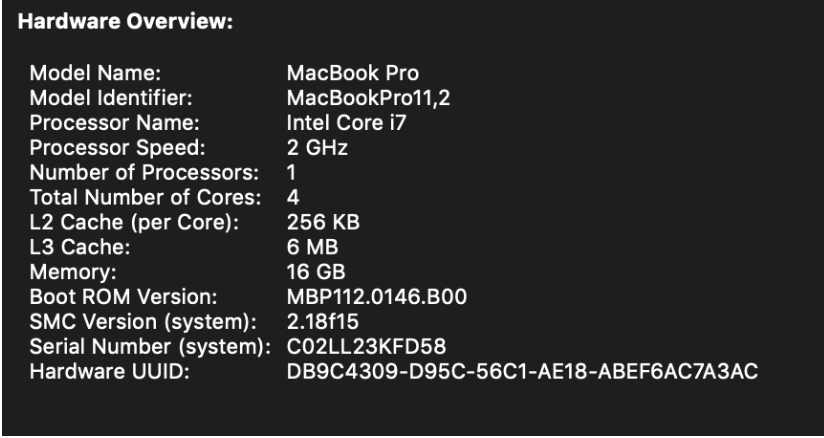Select the 6 MB L3 Cache value

pyautogui.click(x=313, y=247)
